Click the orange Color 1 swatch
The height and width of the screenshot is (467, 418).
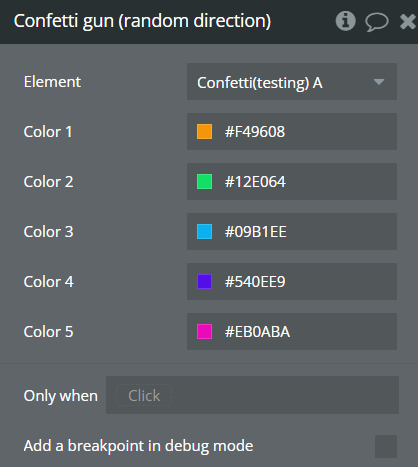tap(204, 132)
